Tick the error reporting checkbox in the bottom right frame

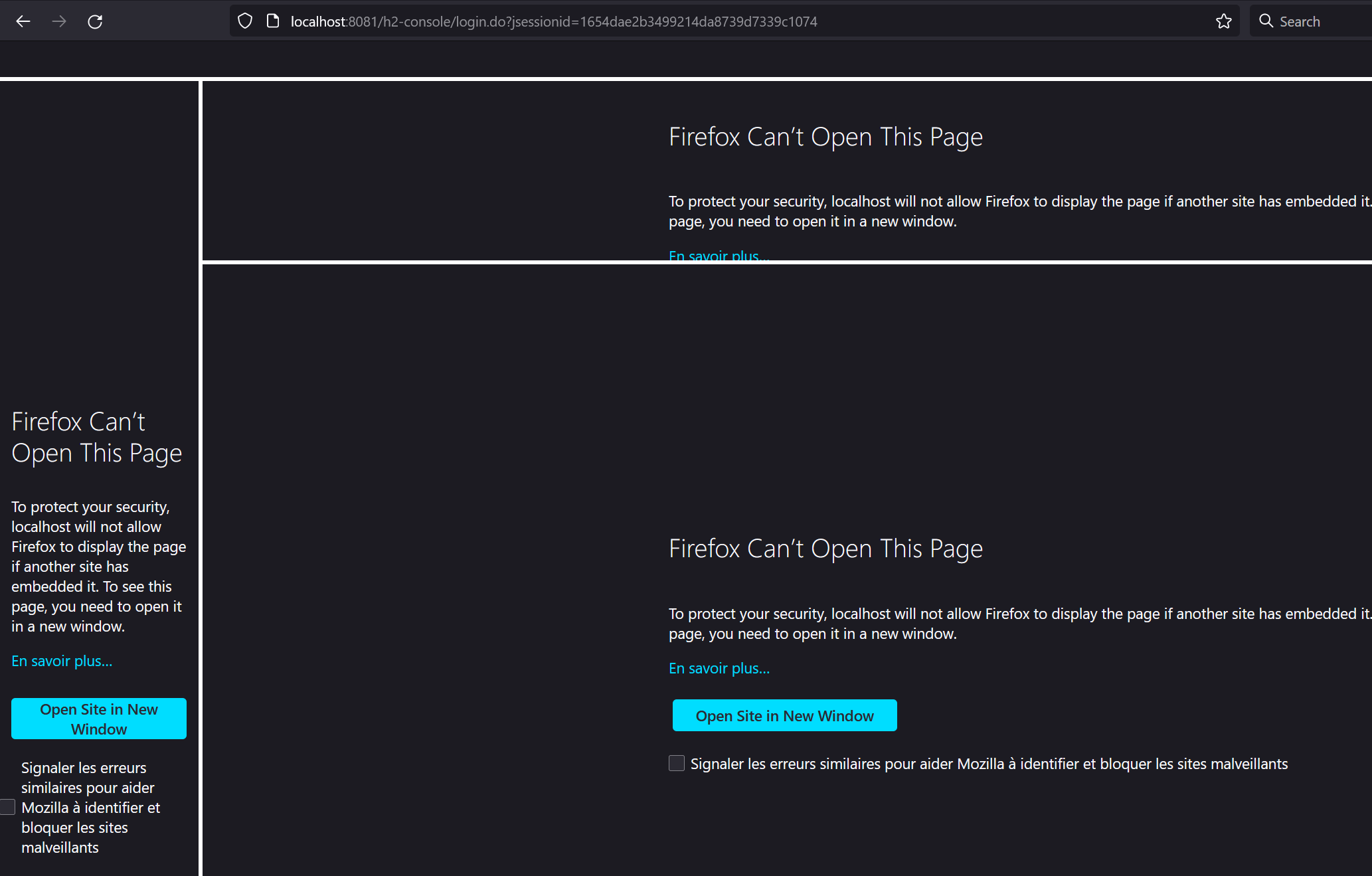676,763
